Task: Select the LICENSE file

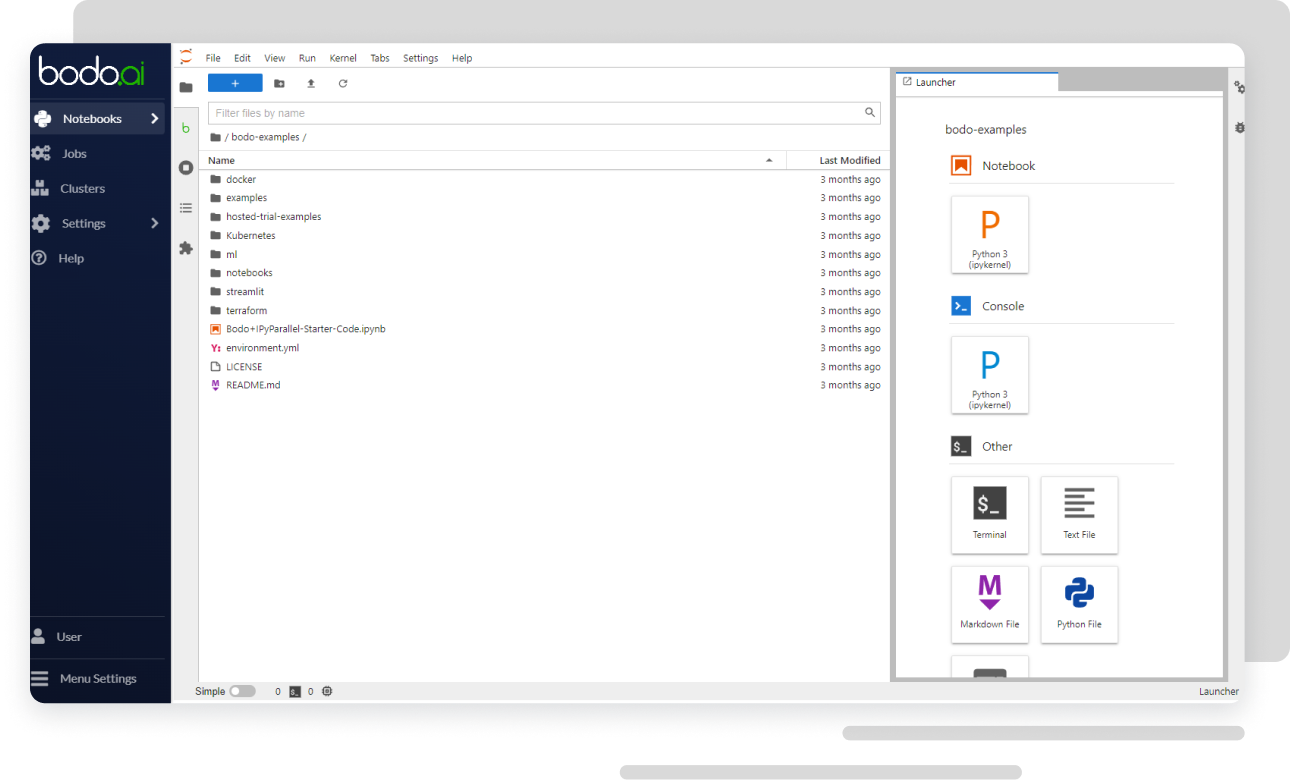Action: tap(544, 367)
